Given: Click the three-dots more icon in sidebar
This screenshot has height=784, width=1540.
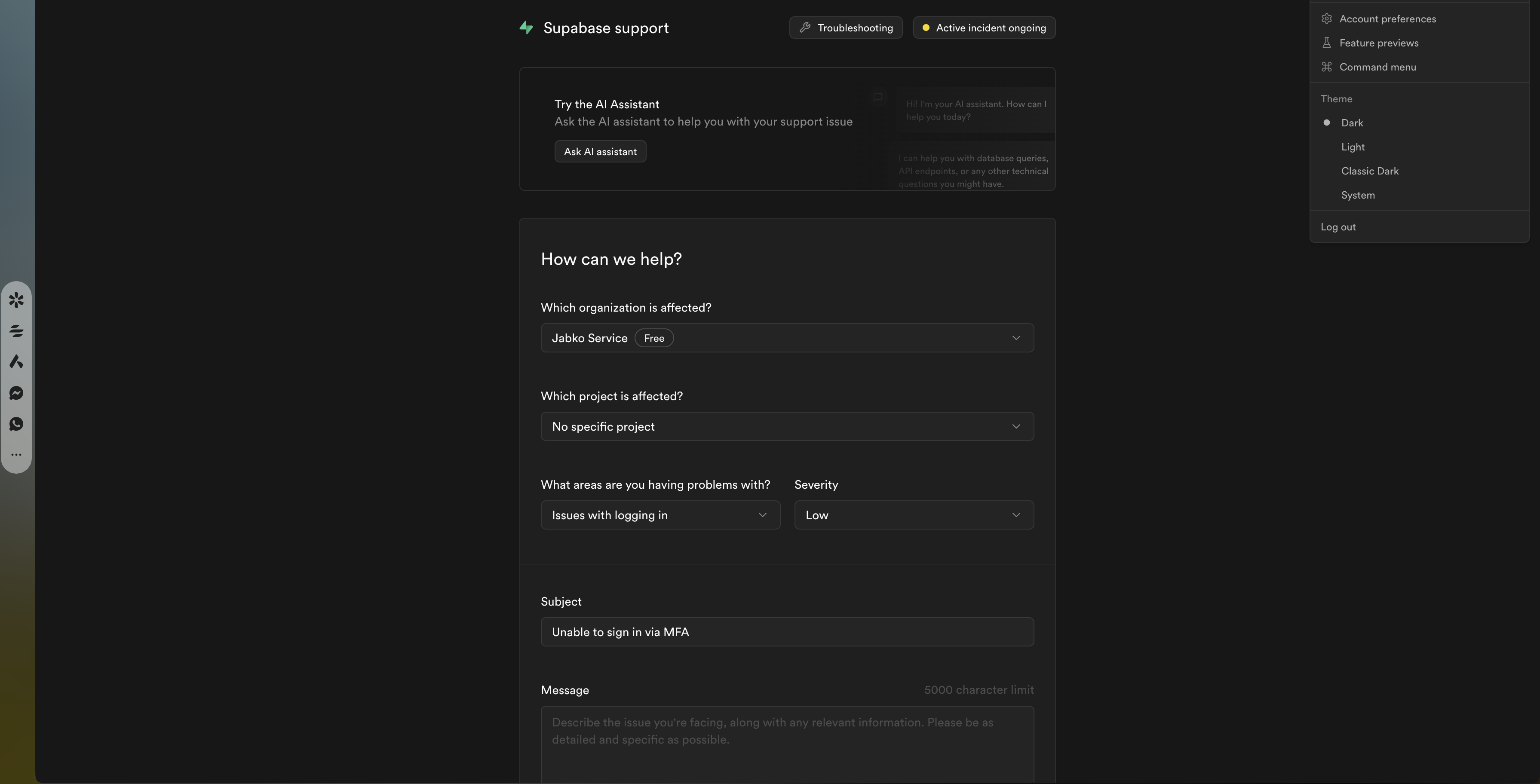Looking at the screenshot, I should click(x=16, y=455).
